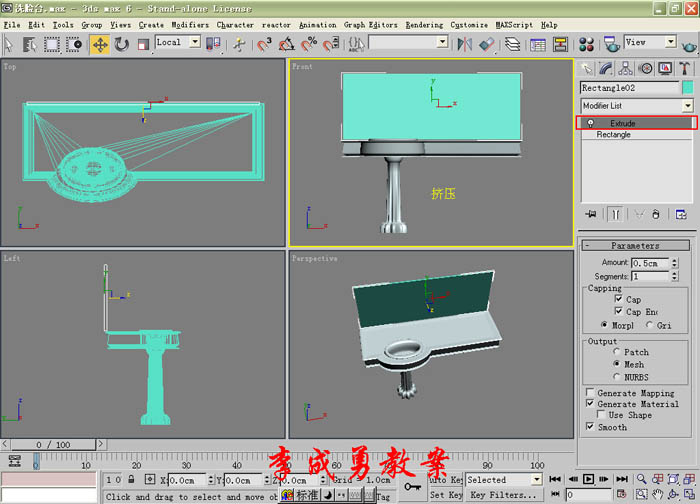Switch to Motion command panel tab
Viewport: 700px width, 504px height.
click(x=646, y=68)
